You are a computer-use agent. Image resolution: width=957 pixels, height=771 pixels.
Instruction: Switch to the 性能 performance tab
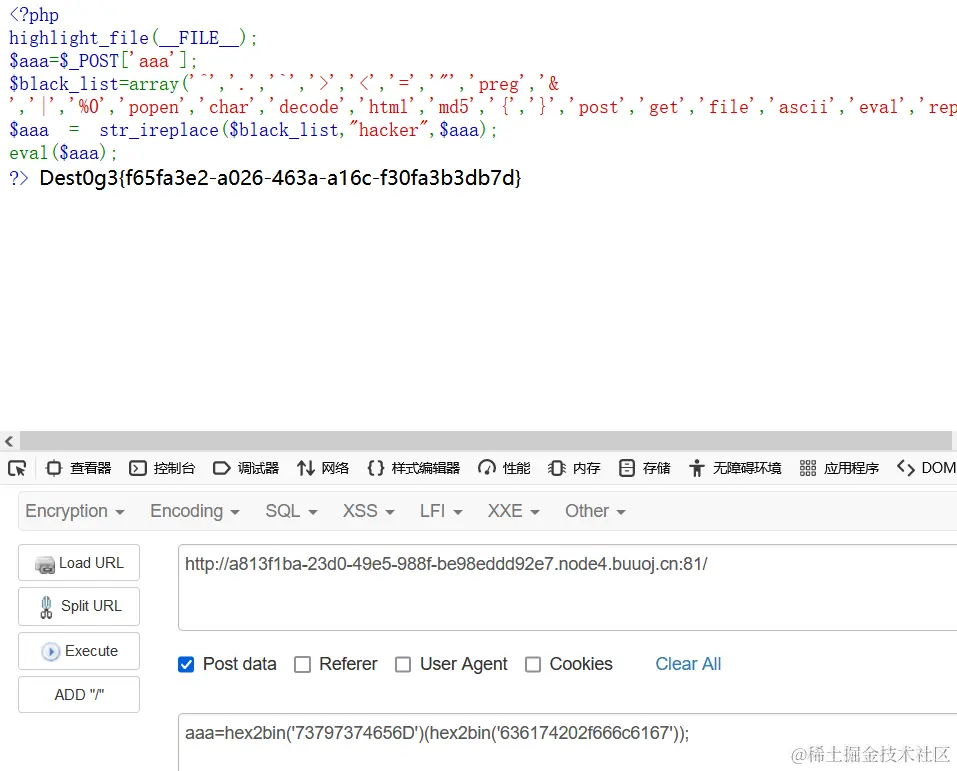click(x=504, y=468)
